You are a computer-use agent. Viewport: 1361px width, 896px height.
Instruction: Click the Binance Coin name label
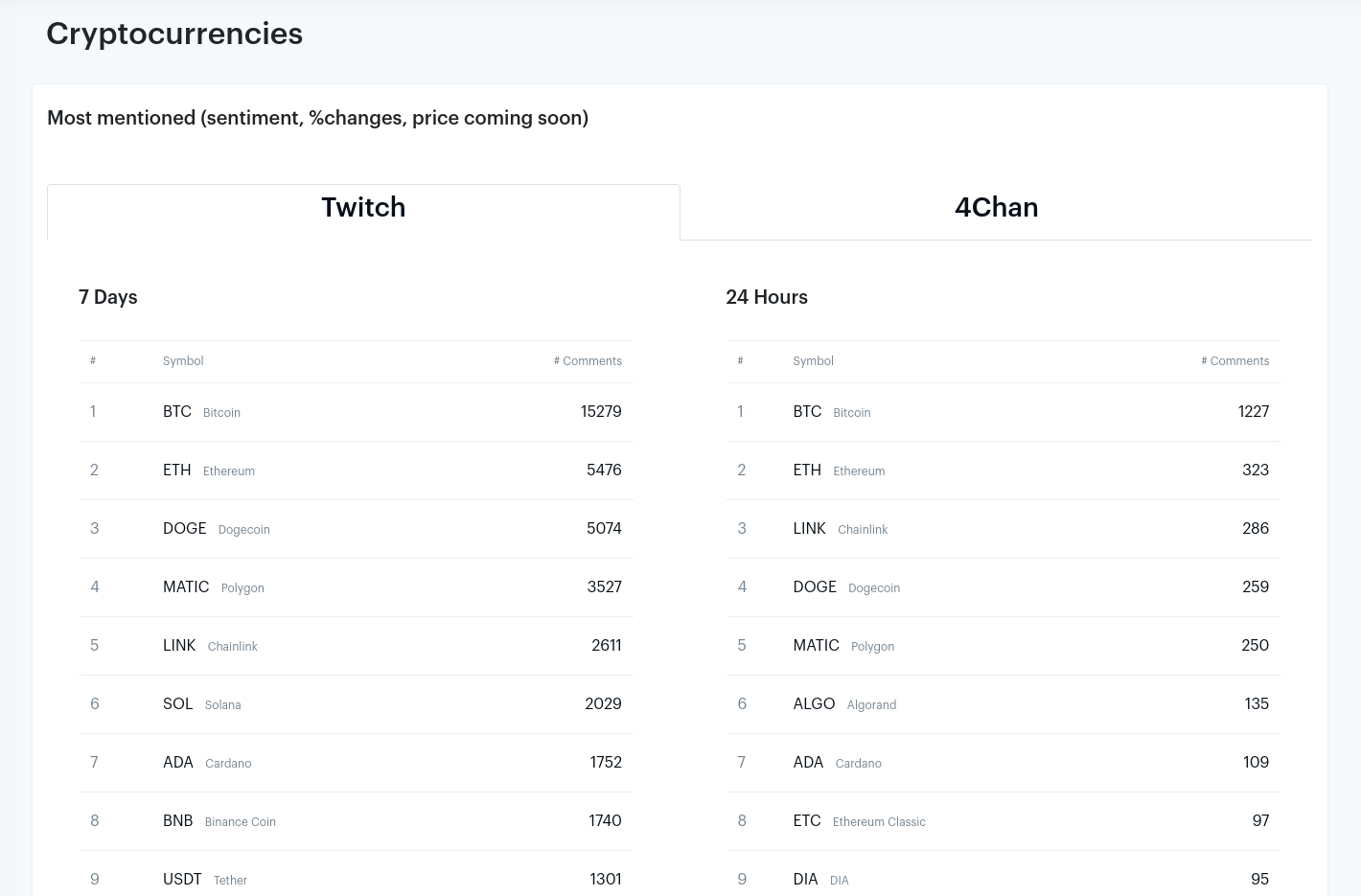[x=241, y=822]
